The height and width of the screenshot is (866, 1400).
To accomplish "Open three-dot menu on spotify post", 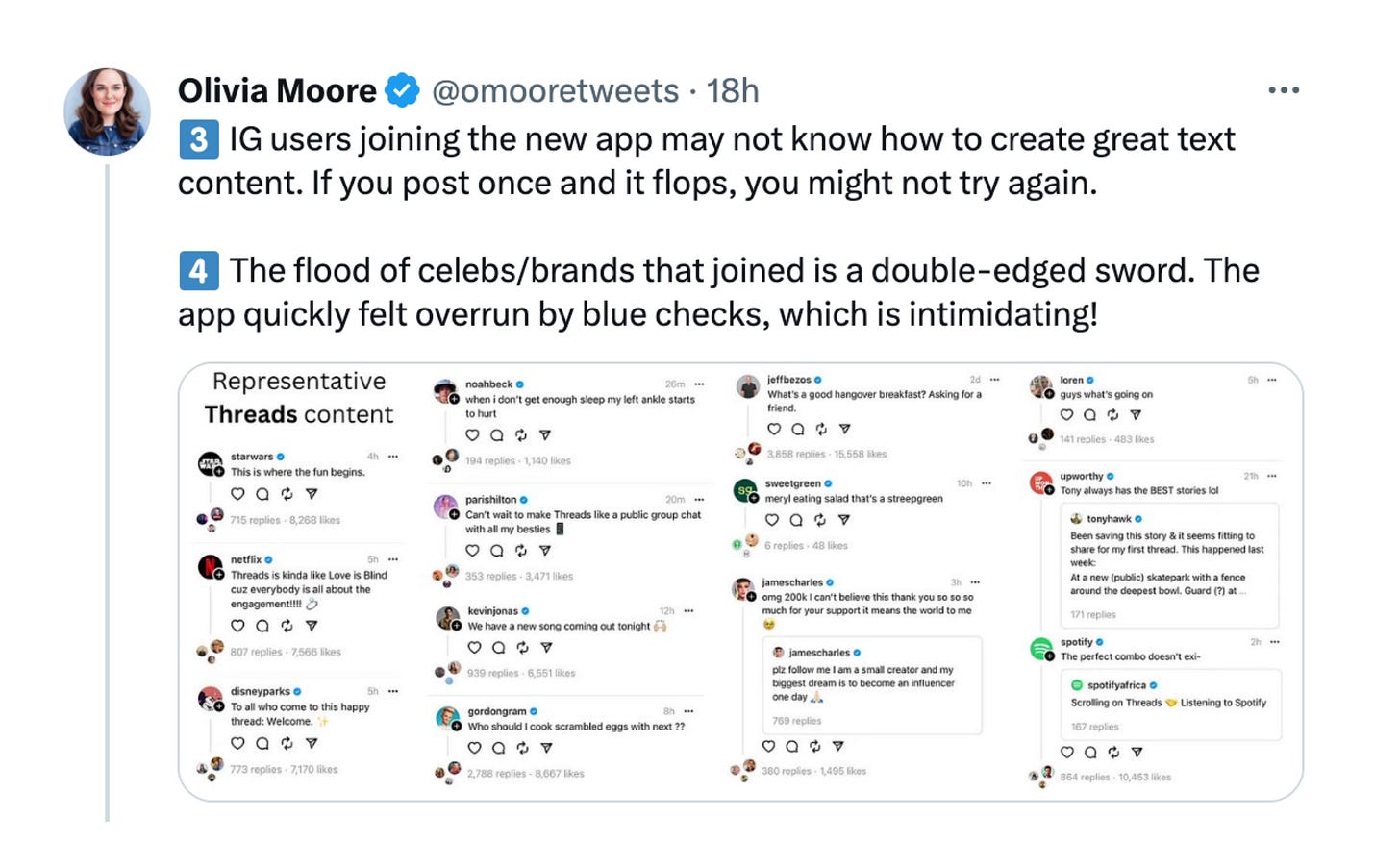I will coord(1275,642).
